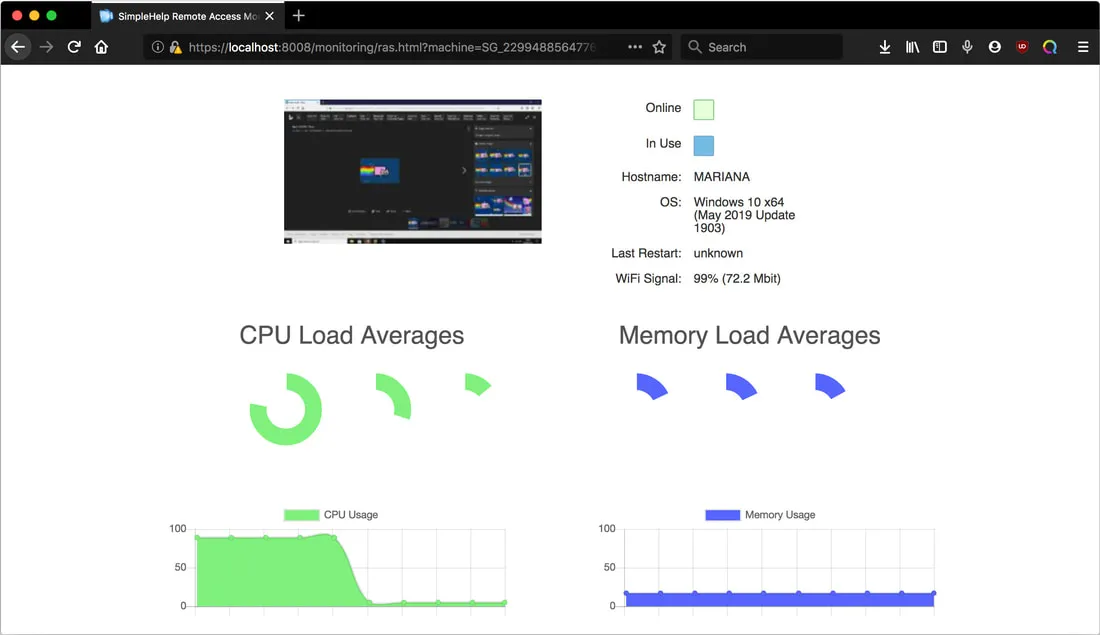Open the Downloads panel icon
The height and width of the screenshot is (635, 1100).
coord(884,46)
